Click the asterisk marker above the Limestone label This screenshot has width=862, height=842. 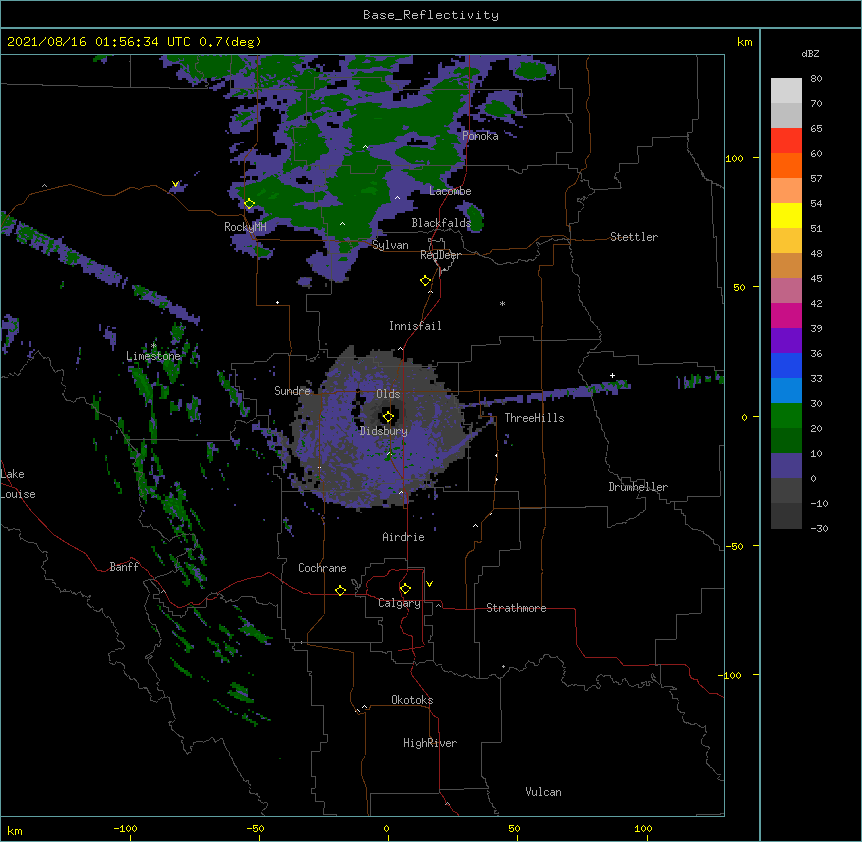pos(153,346)
